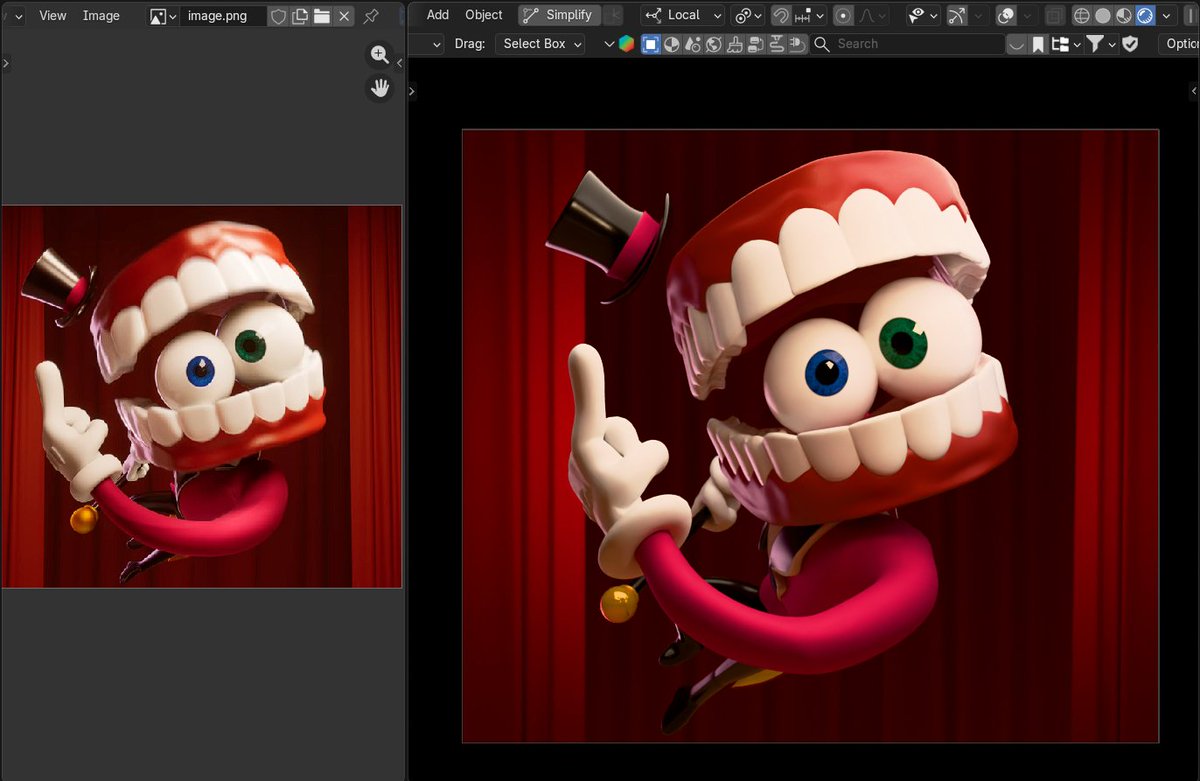Expand the 3D viewport toolbar arrow
Screen dimensions: 1200x781
click(x=411, y=91)
